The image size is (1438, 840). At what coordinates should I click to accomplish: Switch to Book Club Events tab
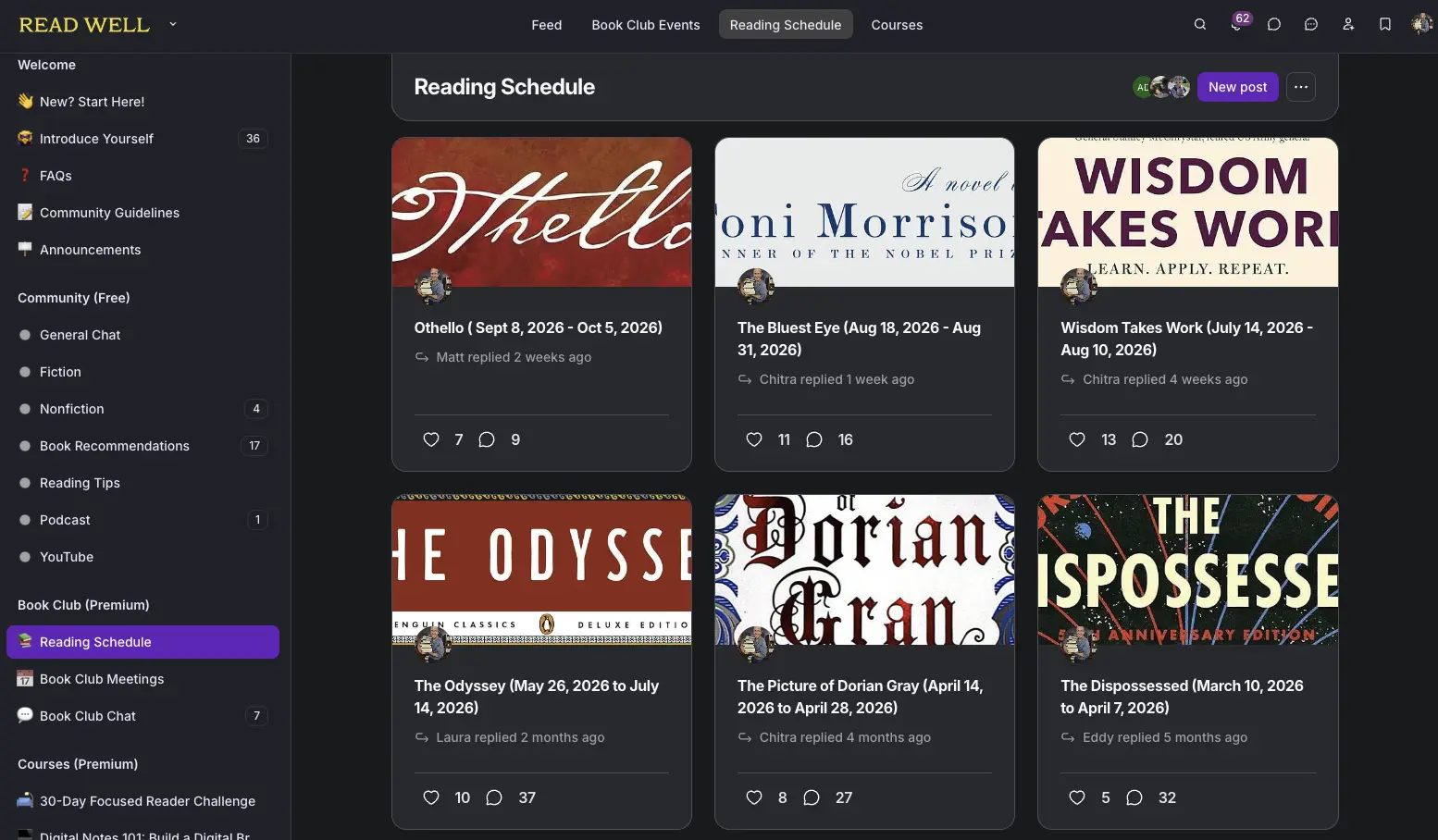pyautogui.click(x=646, y=25)
